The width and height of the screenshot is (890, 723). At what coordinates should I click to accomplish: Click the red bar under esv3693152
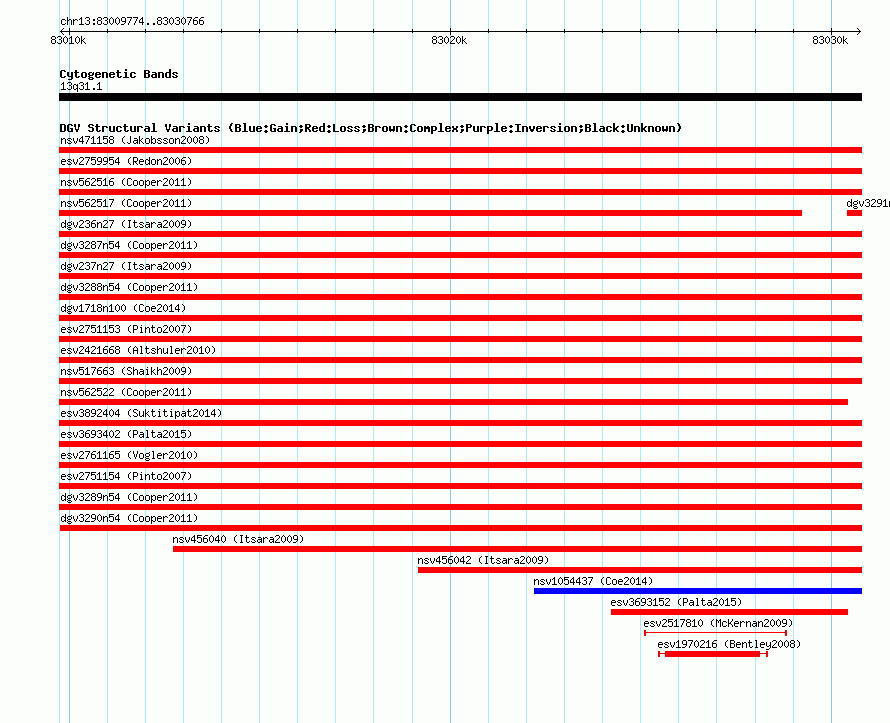click(729, 612)
